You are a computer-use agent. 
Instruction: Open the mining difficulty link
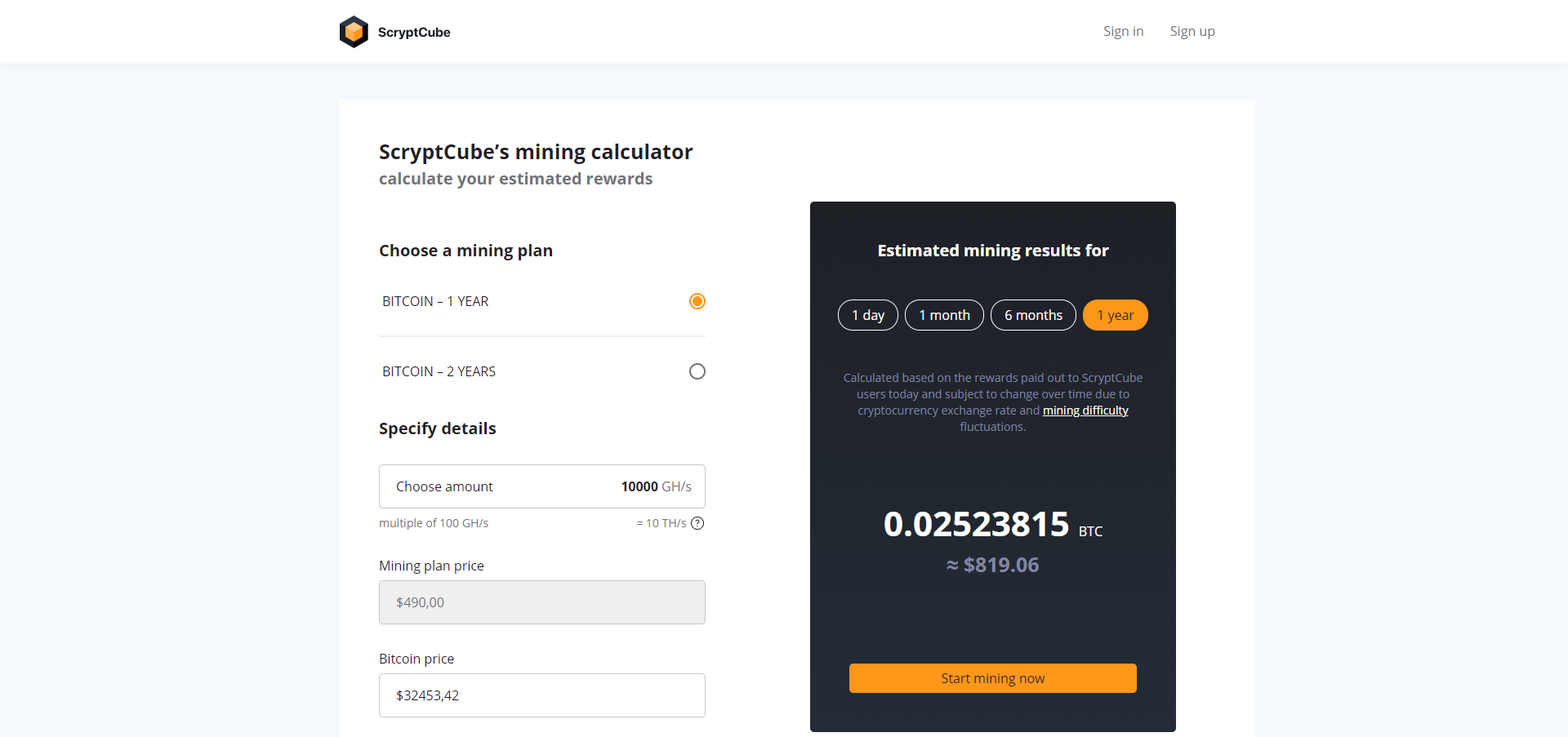tap(1085, 411)
